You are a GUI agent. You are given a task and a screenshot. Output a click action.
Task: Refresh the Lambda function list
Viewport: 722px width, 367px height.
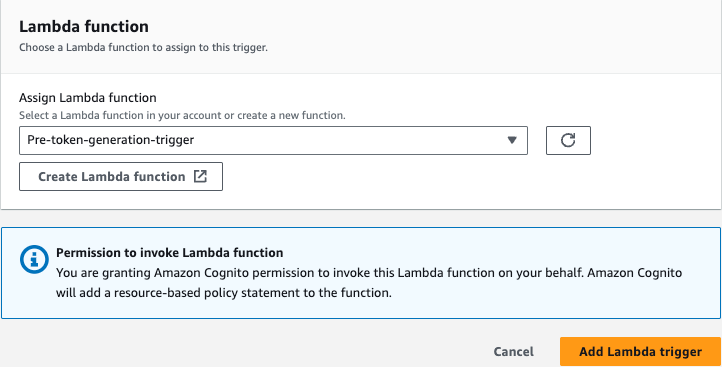click(568, 140)
